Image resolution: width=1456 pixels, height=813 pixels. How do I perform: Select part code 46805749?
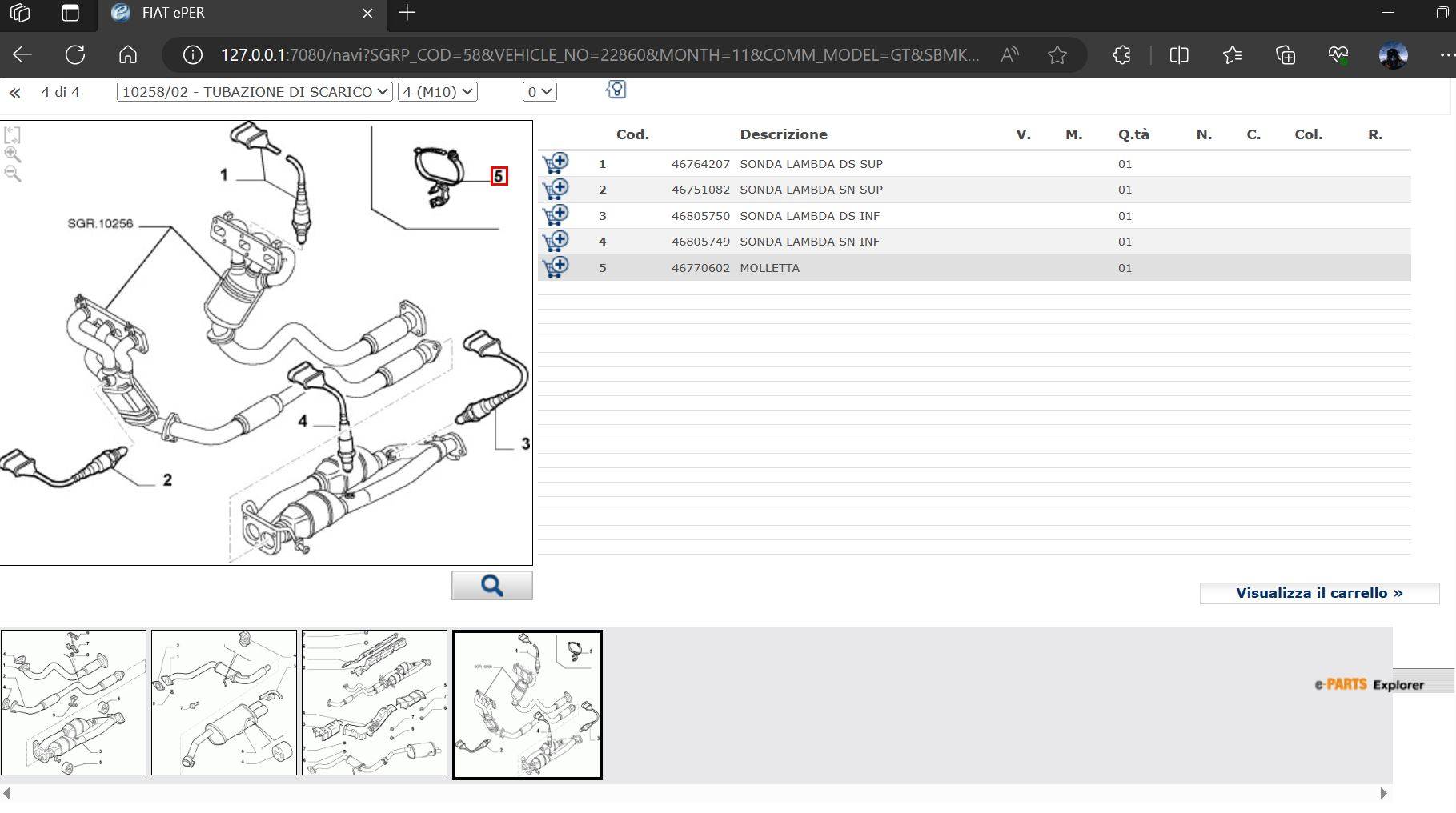coord(700,242)
